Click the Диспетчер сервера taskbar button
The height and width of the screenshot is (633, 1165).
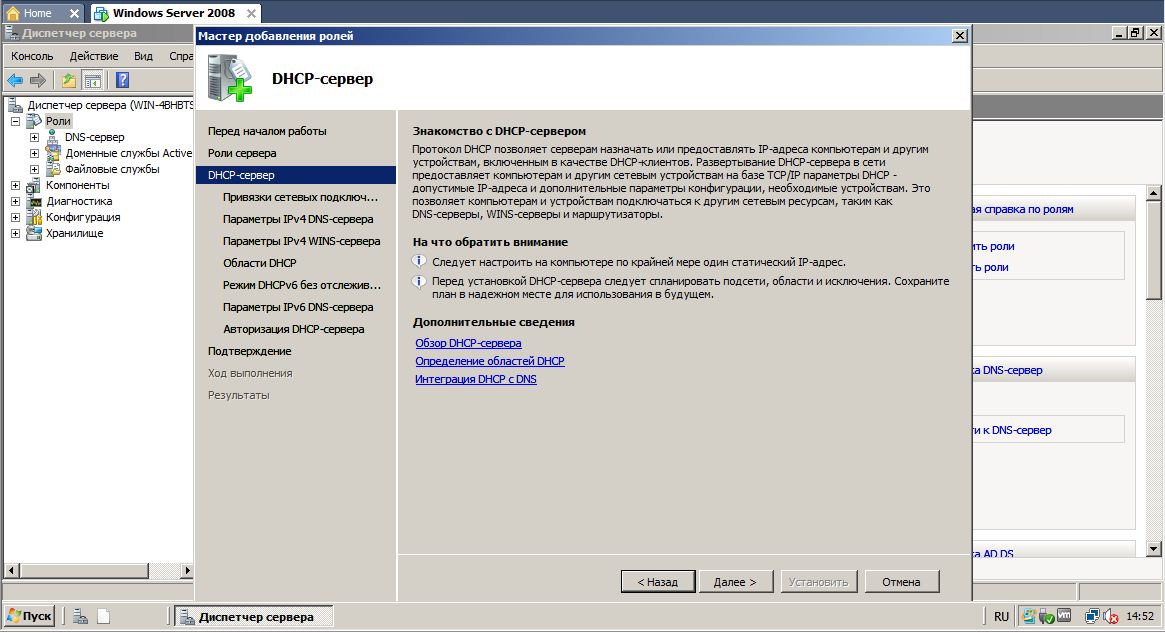(x=254, y=617)
